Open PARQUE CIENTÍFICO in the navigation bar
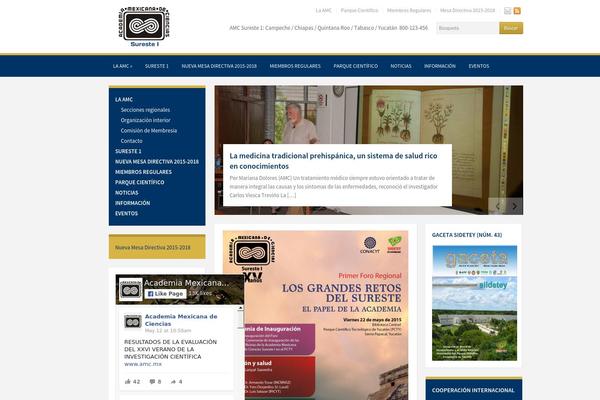600x400 pixels. point(355,66)
